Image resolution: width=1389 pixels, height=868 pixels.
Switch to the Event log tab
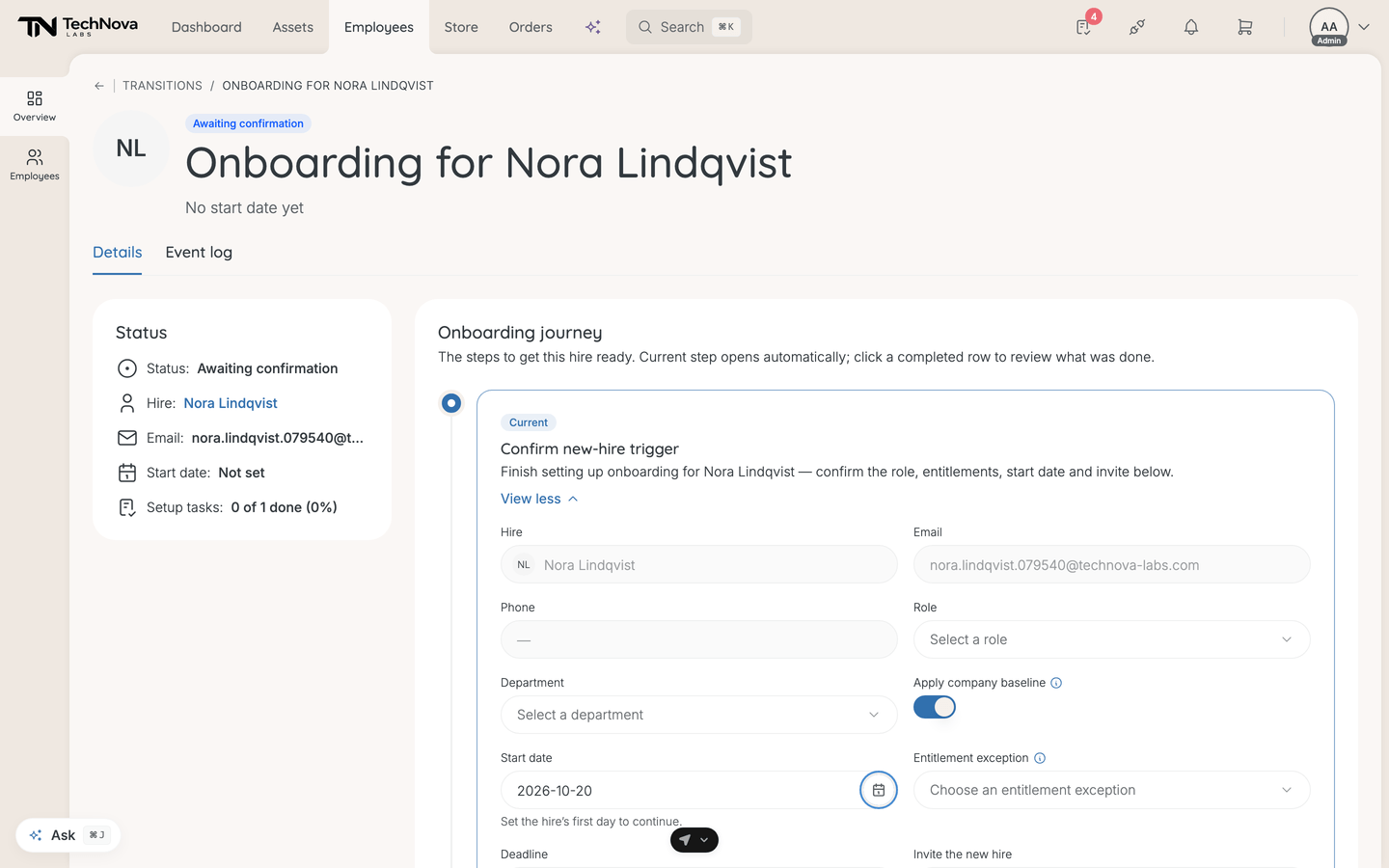[199, 253]
